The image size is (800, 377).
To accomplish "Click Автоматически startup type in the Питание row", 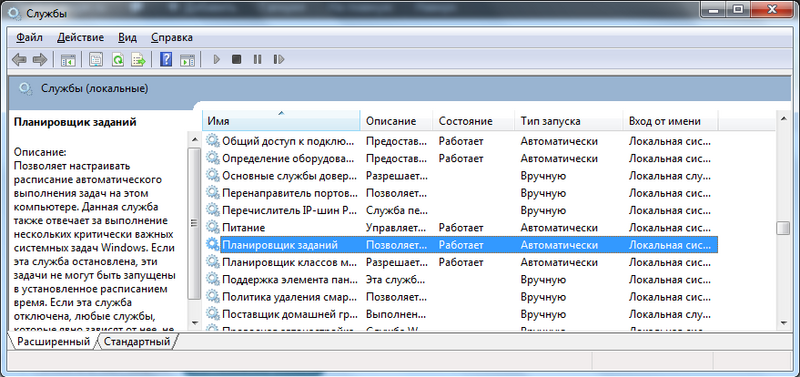I will pos(559,228).
